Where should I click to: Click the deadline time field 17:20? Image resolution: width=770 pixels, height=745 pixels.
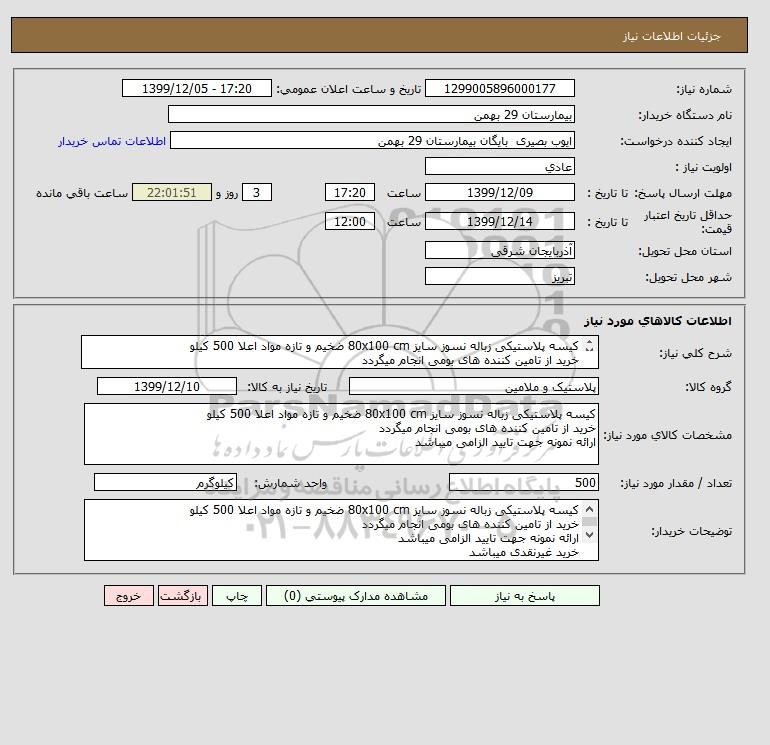[x=350, y=193]
